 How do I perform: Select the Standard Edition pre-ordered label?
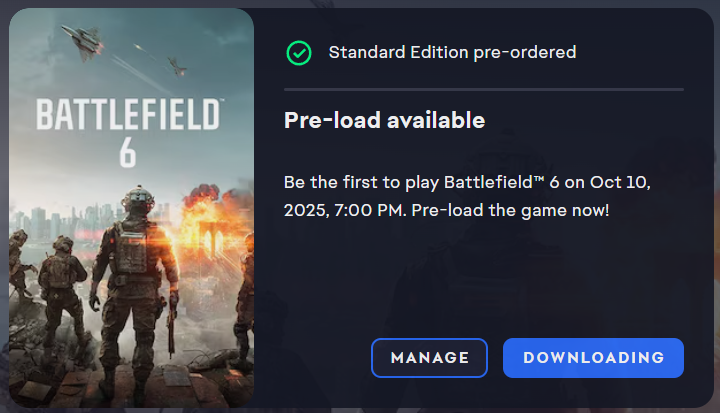click(452, 52)
